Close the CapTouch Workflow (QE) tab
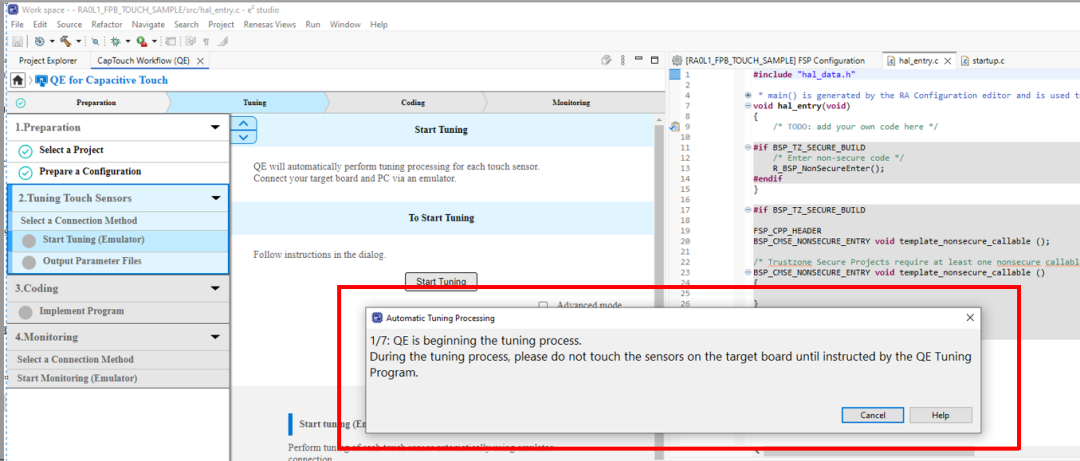Screen dimensions: 1080x461 [200, 61]
